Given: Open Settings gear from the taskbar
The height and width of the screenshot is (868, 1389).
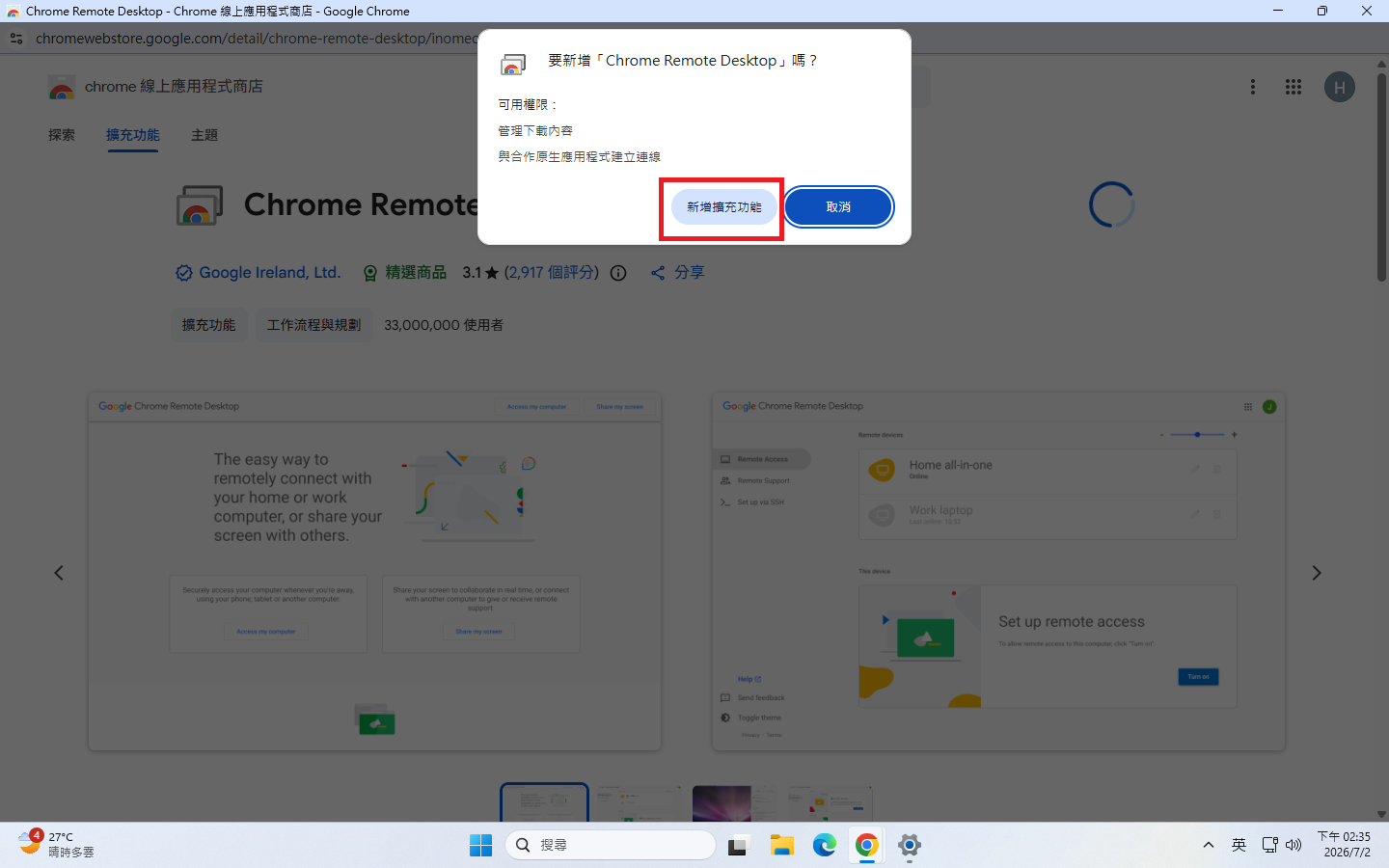Looking at the screenshot, I should [x=909, y=845].
